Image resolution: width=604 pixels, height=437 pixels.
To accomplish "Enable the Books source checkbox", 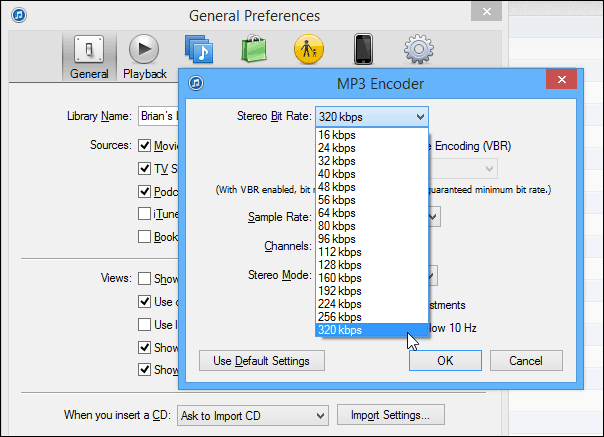I will [144, 237].
